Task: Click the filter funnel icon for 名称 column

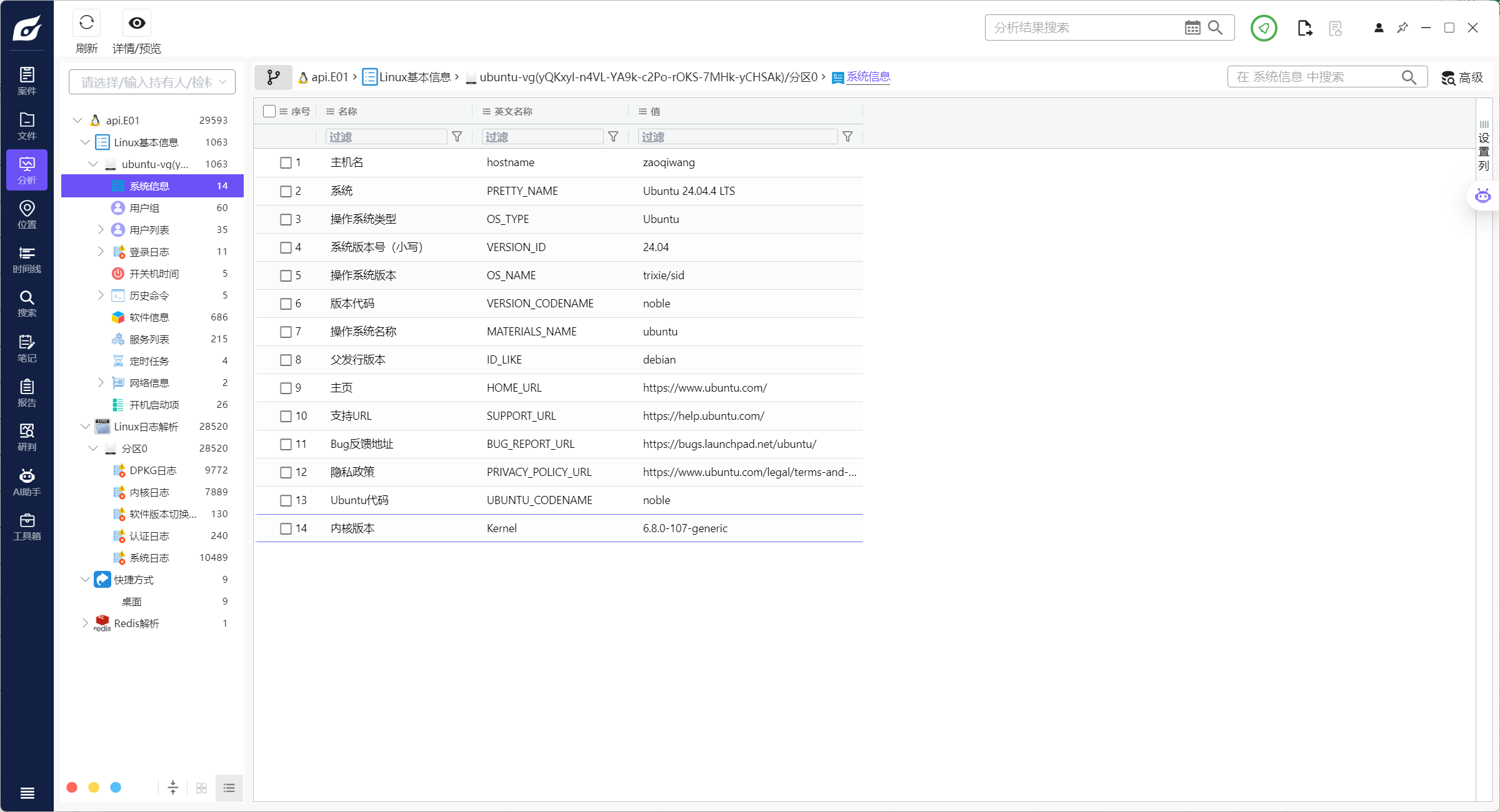Action: tap(457, 137)
